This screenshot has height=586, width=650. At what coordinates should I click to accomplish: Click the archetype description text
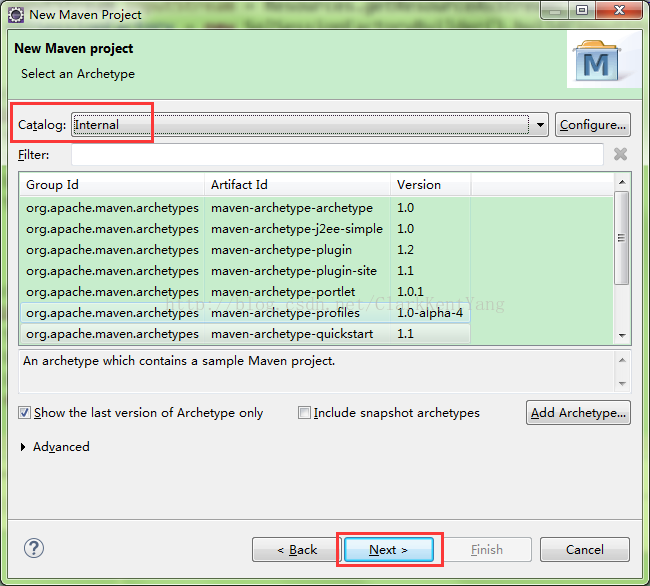179,361
